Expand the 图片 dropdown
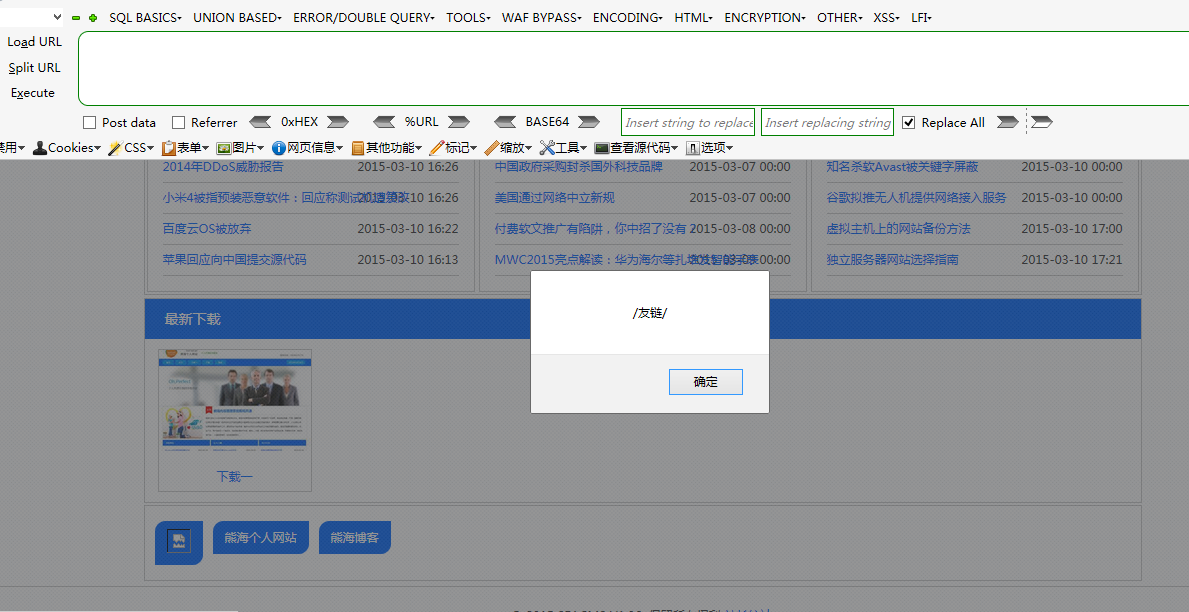The width and height of the screenshot is (1189, 612). (x=261, y=149)
